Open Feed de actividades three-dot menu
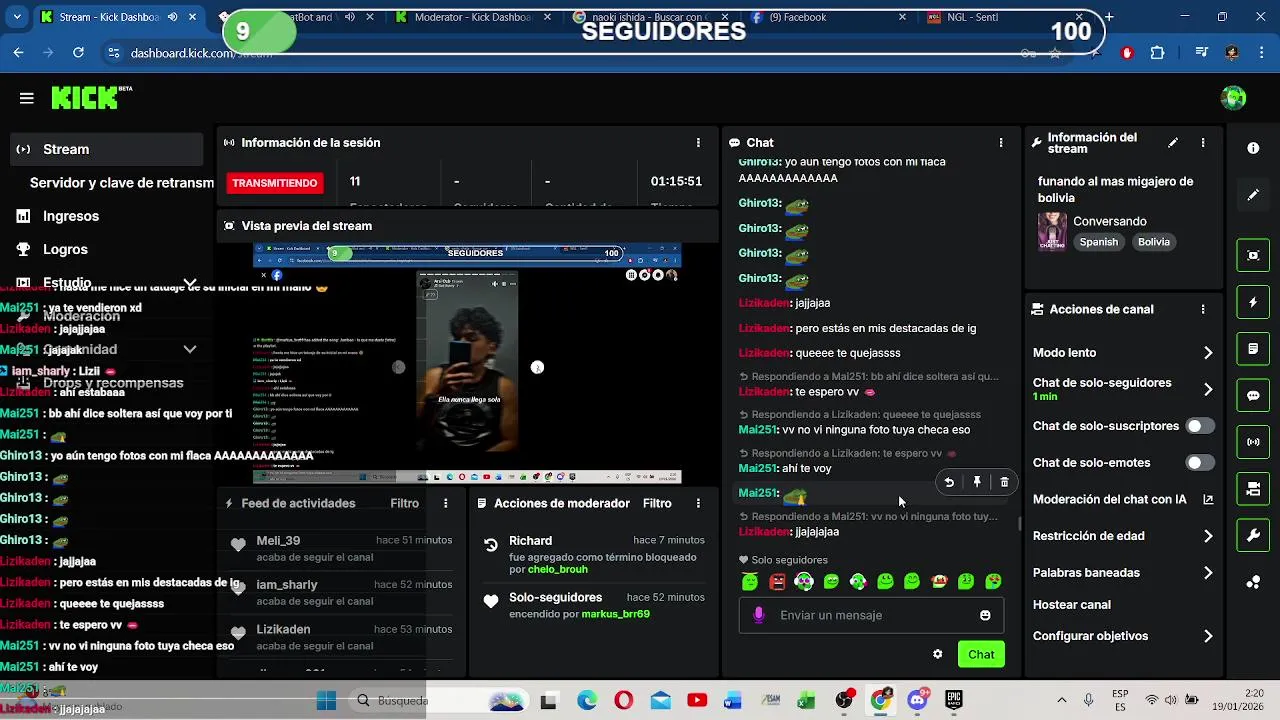This screenshot has width=1280, height=720. (446, 503)
